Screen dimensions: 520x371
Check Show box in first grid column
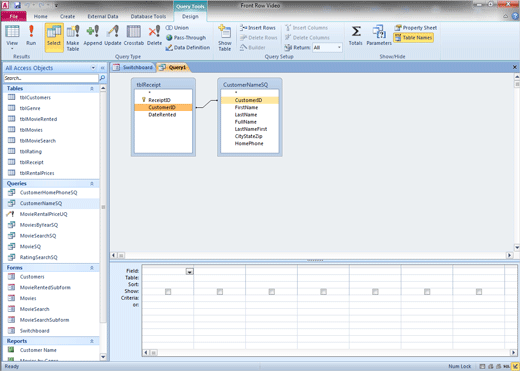(x=168, y=292)
